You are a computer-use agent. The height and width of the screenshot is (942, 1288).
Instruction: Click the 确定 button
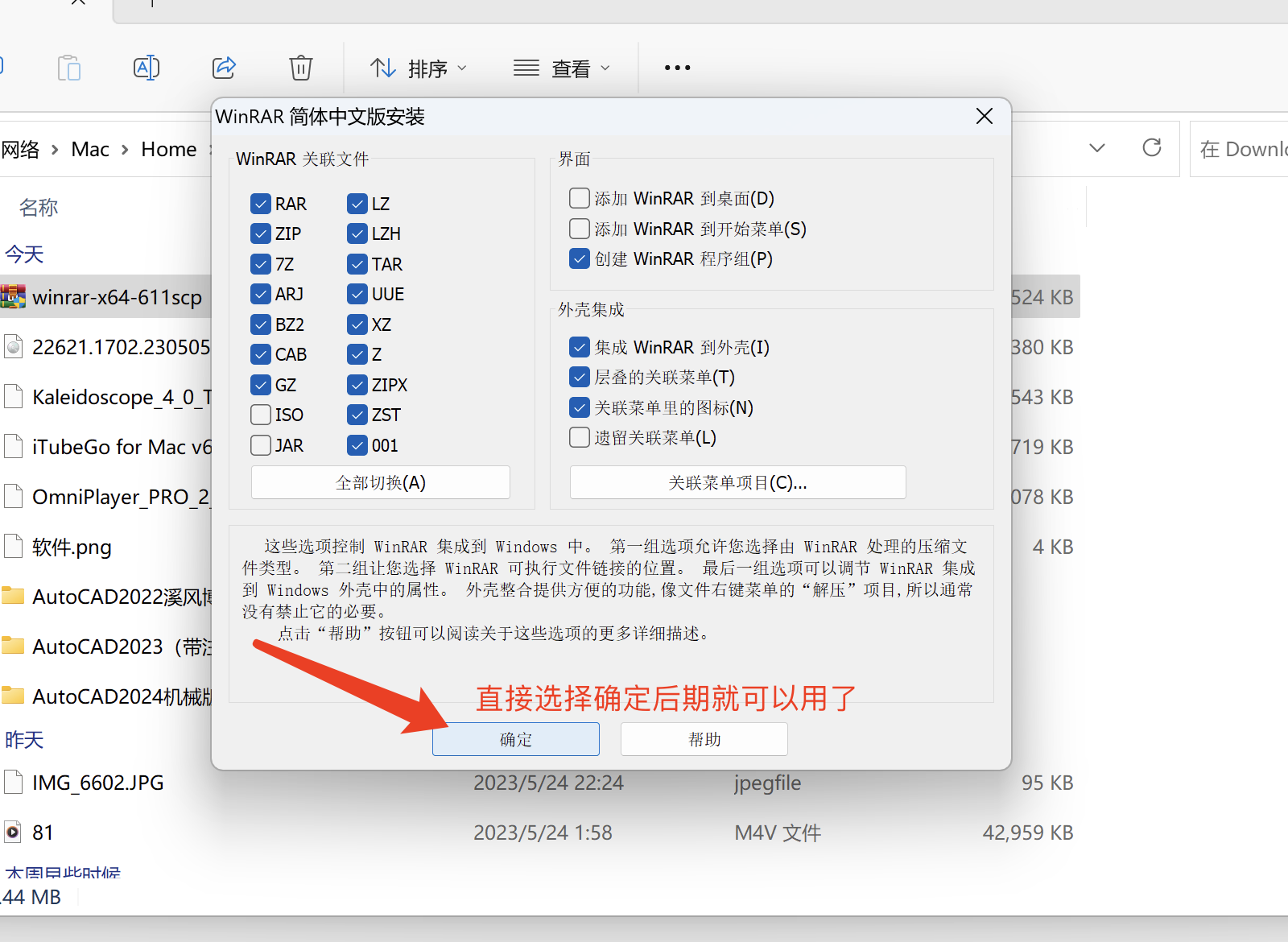point(516,739)
